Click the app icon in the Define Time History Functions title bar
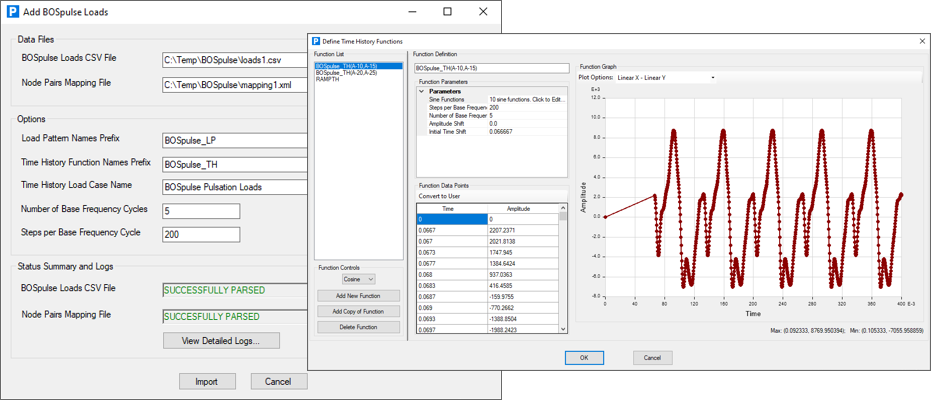931x400 pixels. 316,42
